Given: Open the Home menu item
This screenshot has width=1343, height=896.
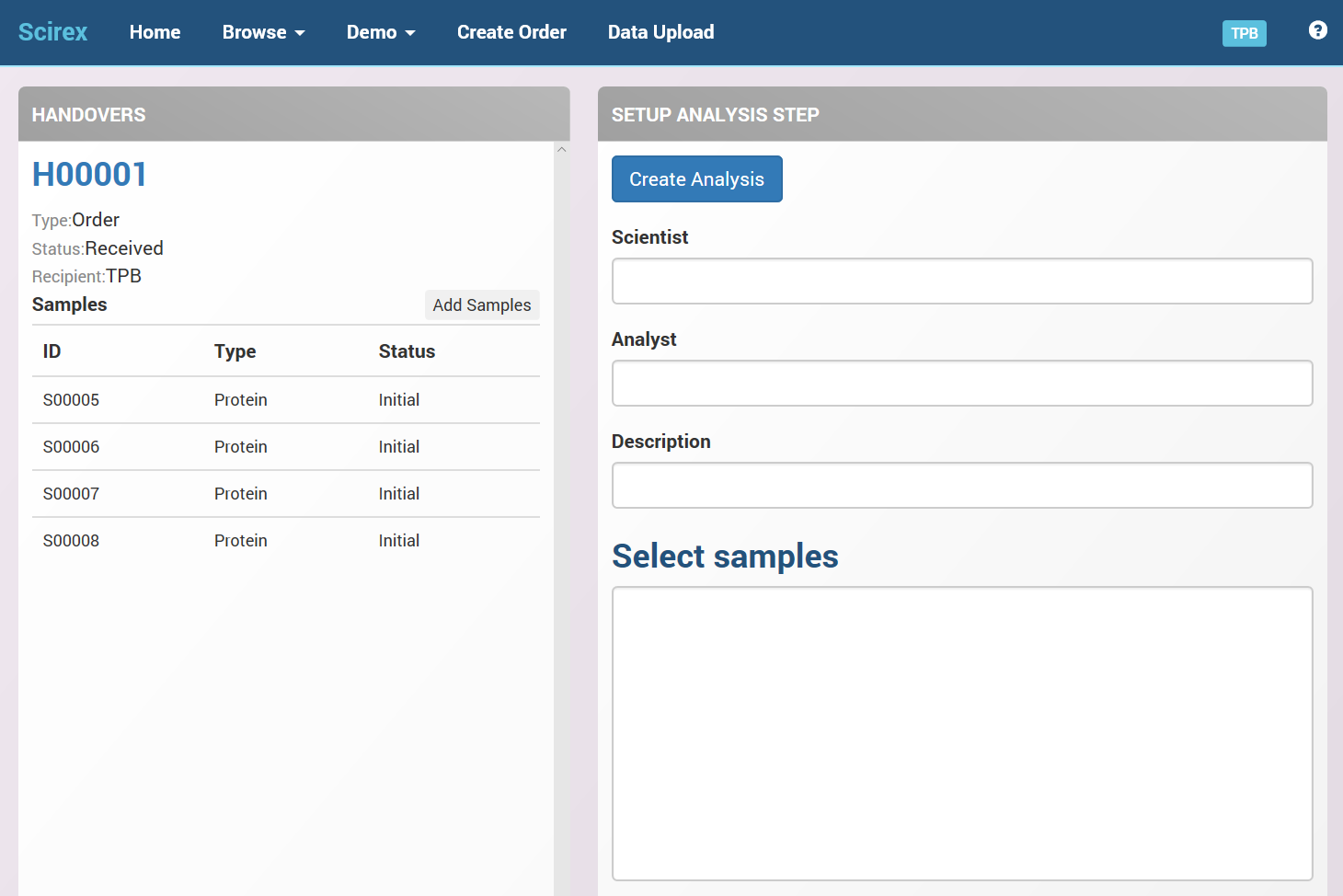Looking at the screenshot, I should pos(155,32).
